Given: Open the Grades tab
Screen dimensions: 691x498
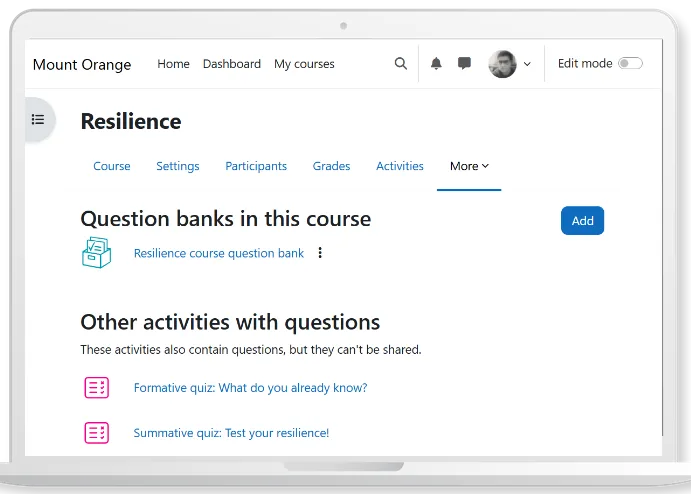Looking at the screenshot, I should 331,166.
